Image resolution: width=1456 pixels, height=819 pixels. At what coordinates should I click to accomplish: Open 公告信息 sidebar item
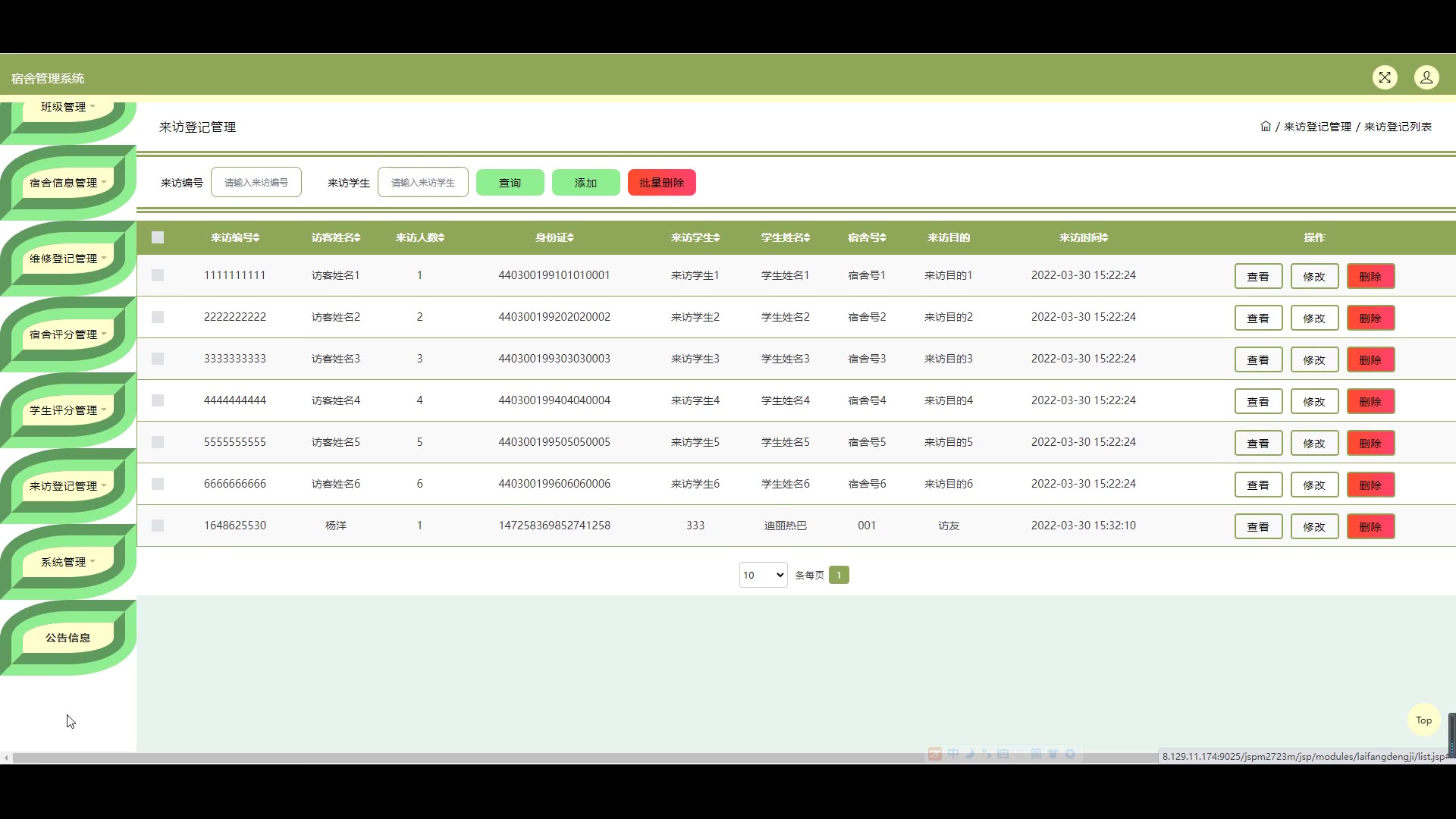pyautogui.click(x=68, y=638)
